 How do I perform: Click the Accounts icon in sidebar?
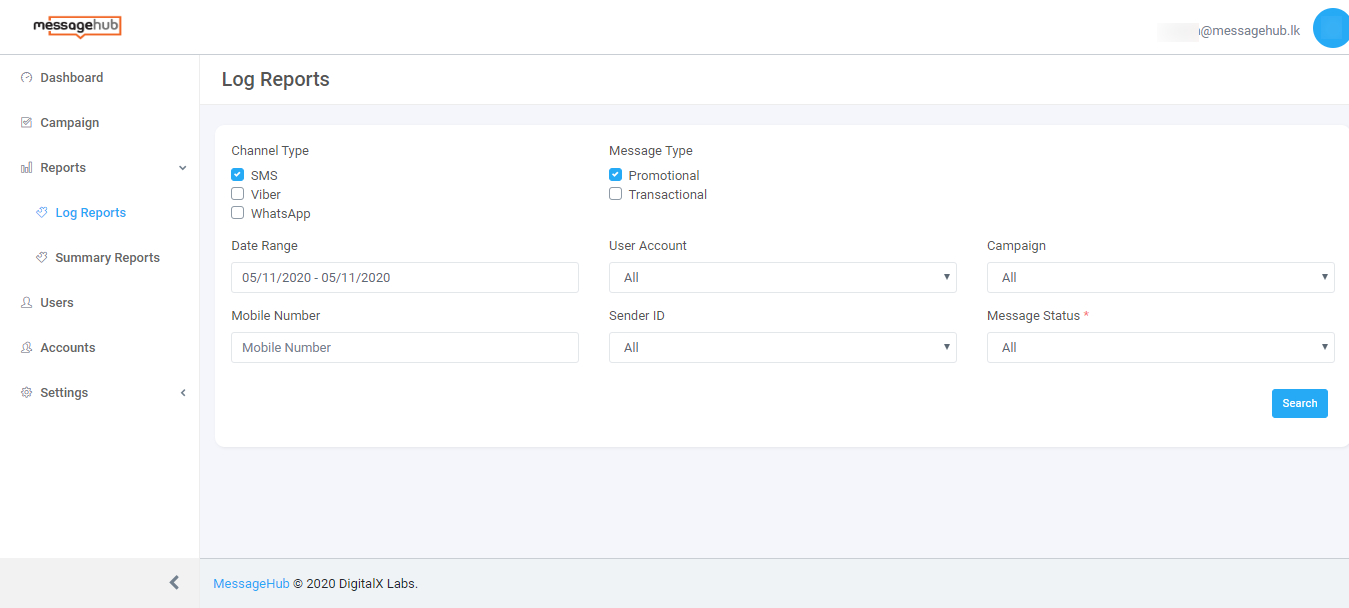27,348
